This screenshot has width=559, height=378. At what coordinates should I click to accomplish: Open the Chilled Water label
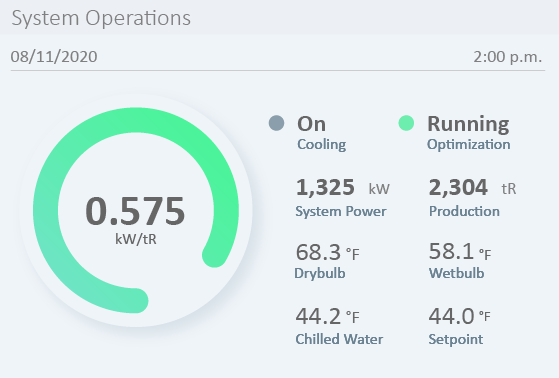(x=339, y=339)
